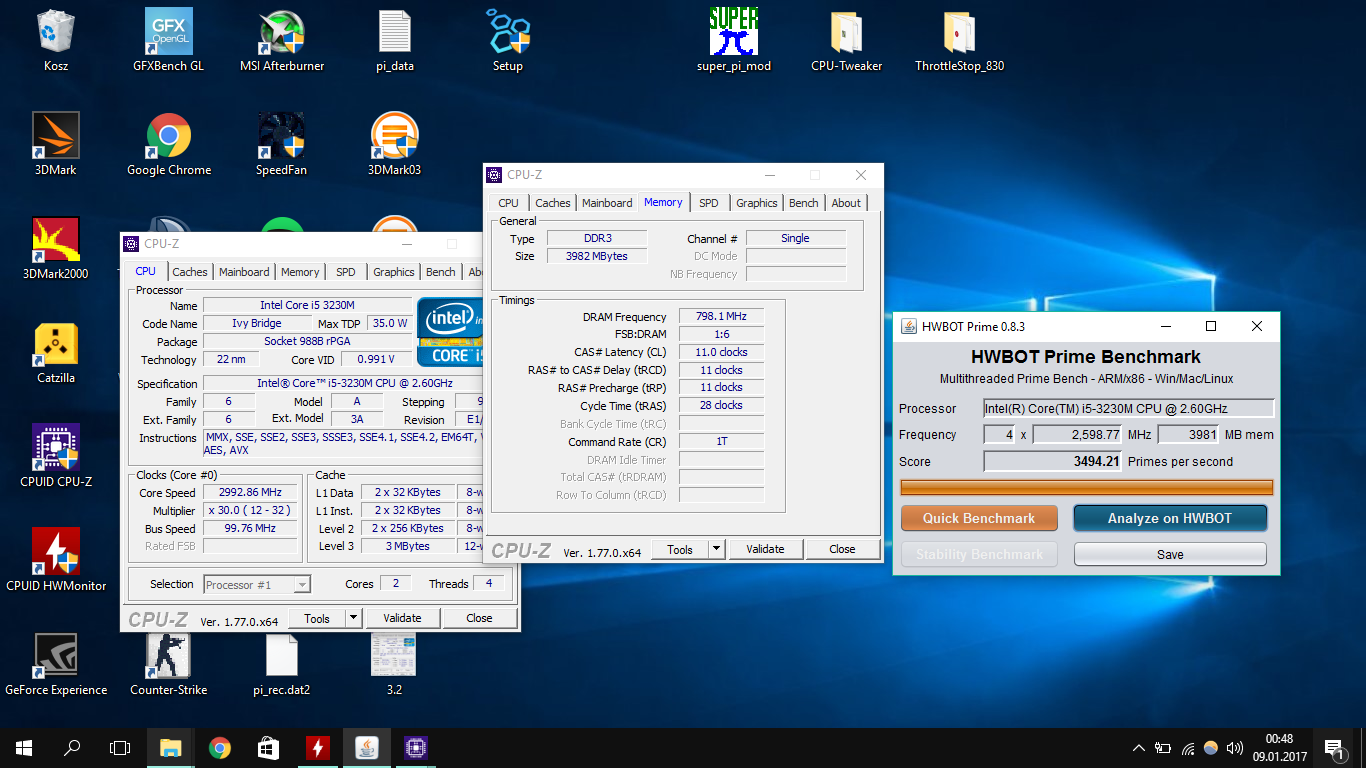Expand Tools dropdown arrow in CPU tab CPU-Z window
The height and width of the screenshot is (768, 1366).
(x=353, y=618)
